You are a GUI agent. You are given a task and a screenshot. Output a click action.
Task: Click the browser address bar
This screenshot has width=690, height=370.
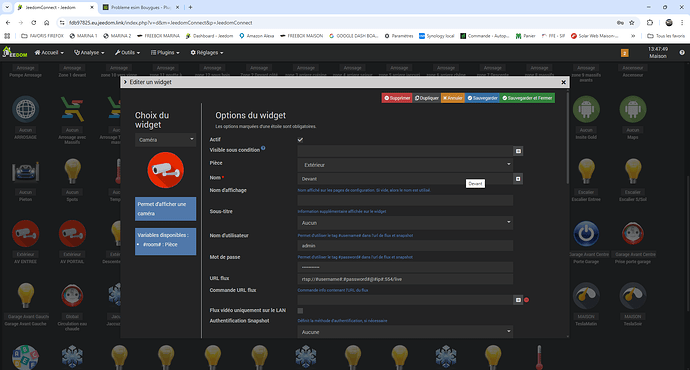(334, 22)
